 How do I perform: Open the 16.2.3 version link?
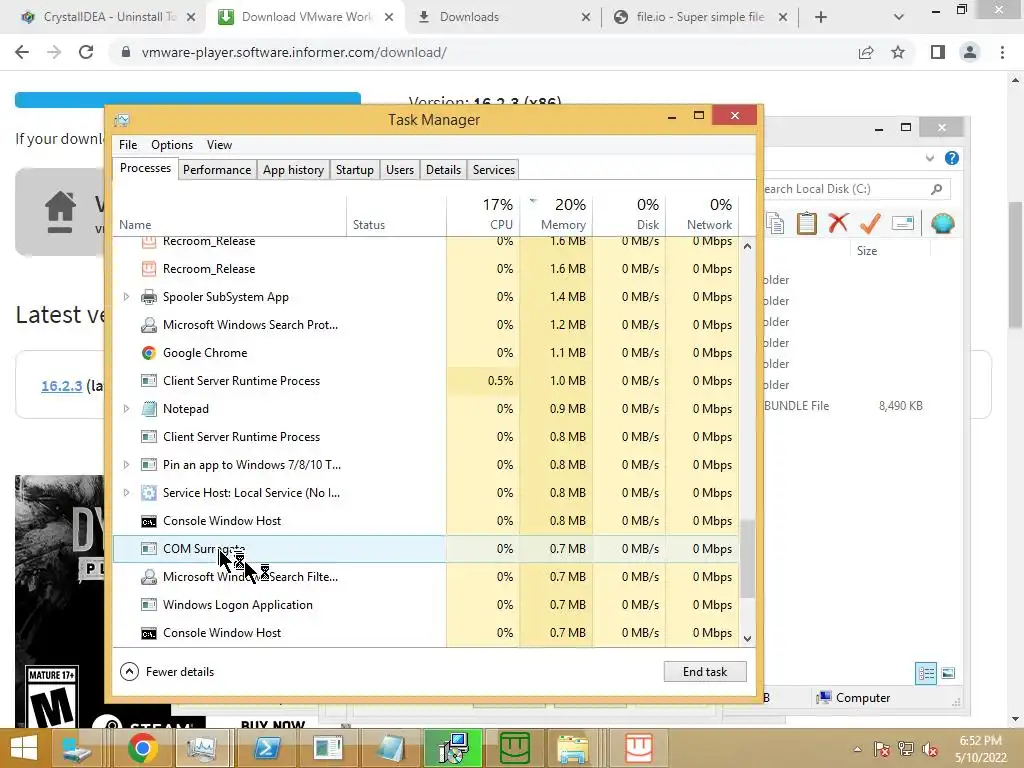61,386
